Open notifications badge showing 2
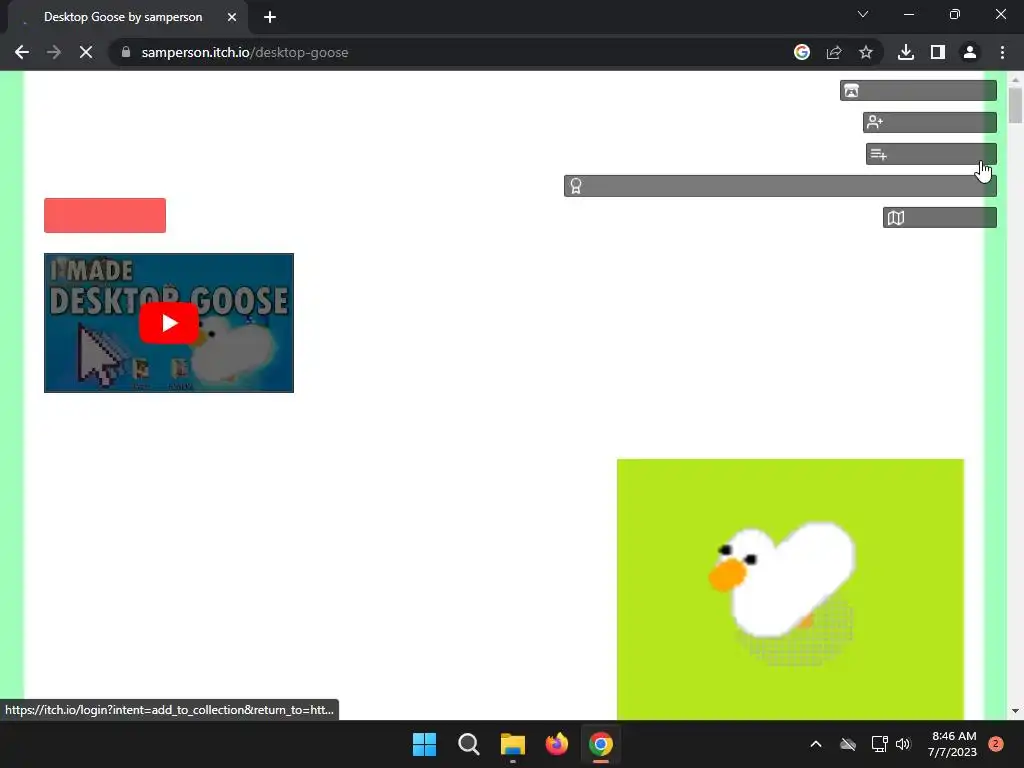The width and height of the screenshot is (1024, 768). pos(996,744)
